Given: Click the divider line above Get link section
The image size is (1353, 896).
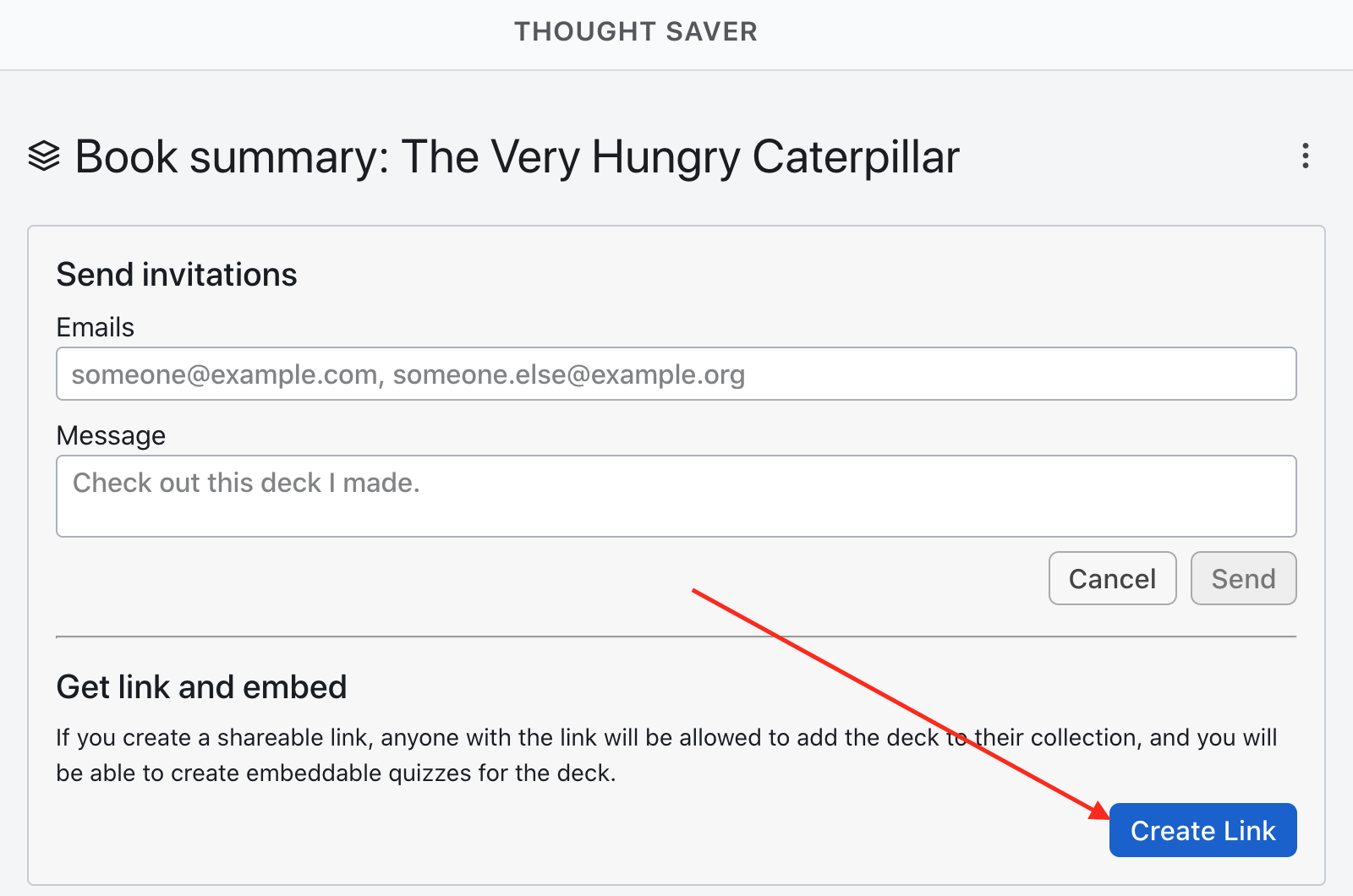Looking at the screenshot, I should 676,636.
